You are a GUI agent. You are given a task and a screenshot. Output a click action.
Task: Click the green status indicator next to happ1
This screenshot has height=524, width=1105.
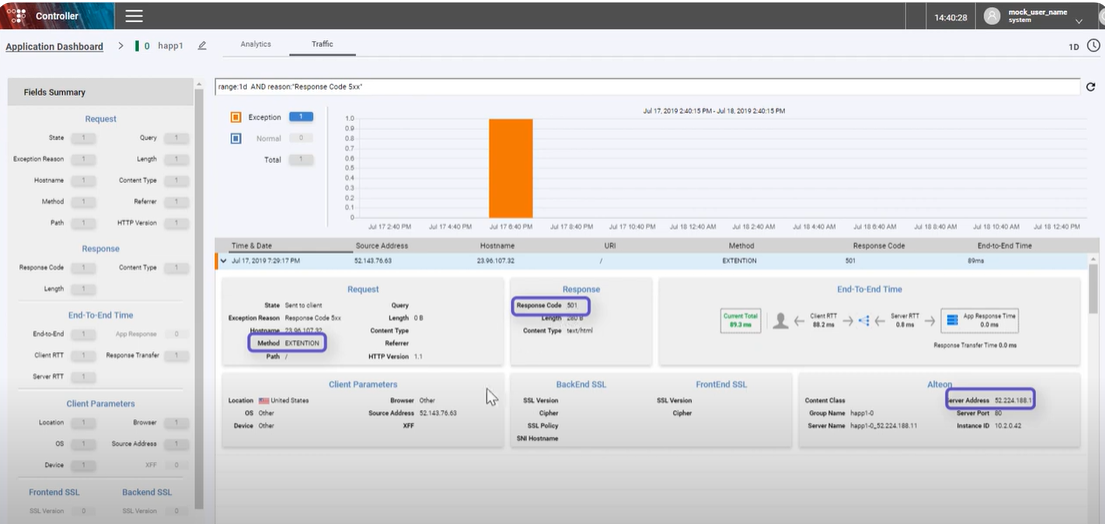click(137, 46)
